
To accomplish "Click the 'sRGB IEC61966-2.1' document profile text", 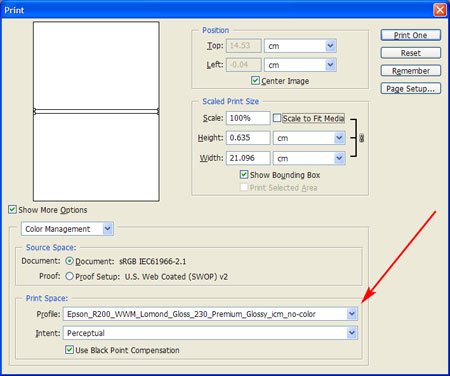I will click(153, 261).
